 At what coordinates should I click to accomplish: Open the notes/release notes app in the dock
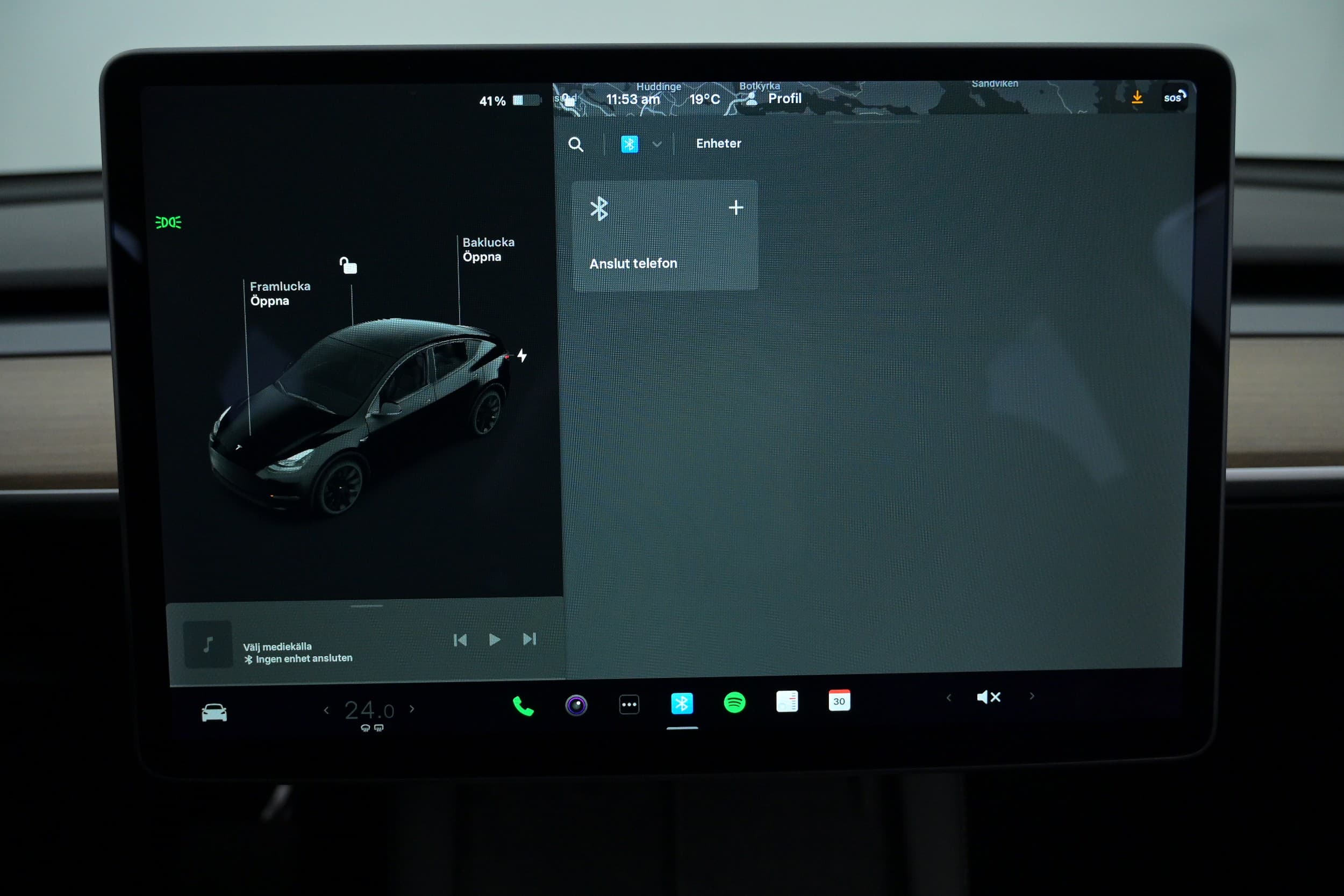787,701
